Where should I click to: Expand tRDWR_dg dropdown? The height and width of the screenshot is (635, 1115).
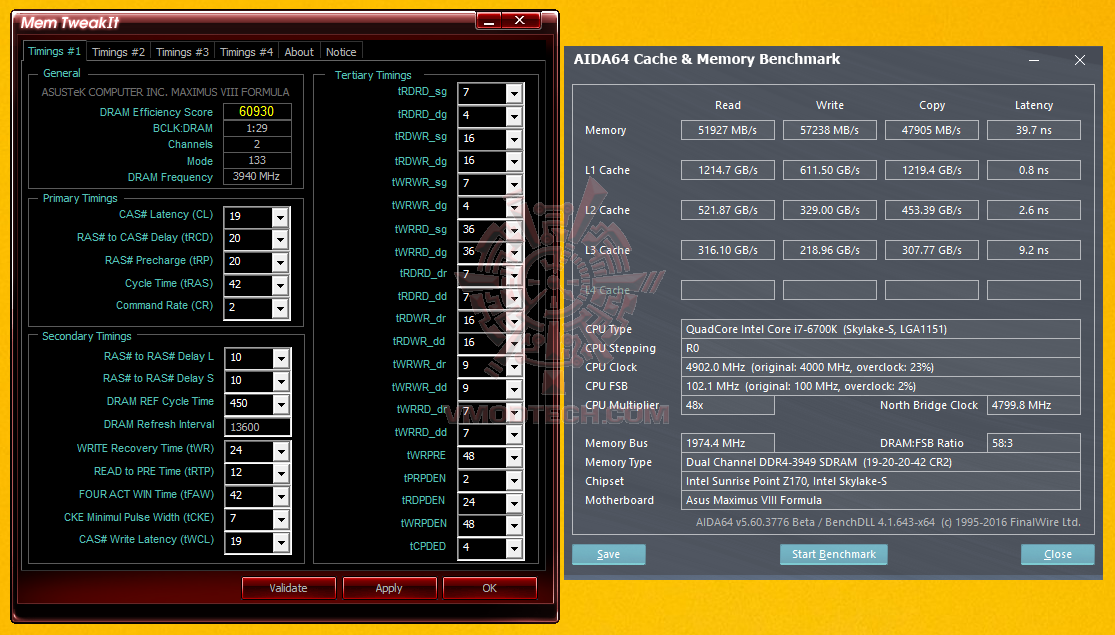(514, 161)
